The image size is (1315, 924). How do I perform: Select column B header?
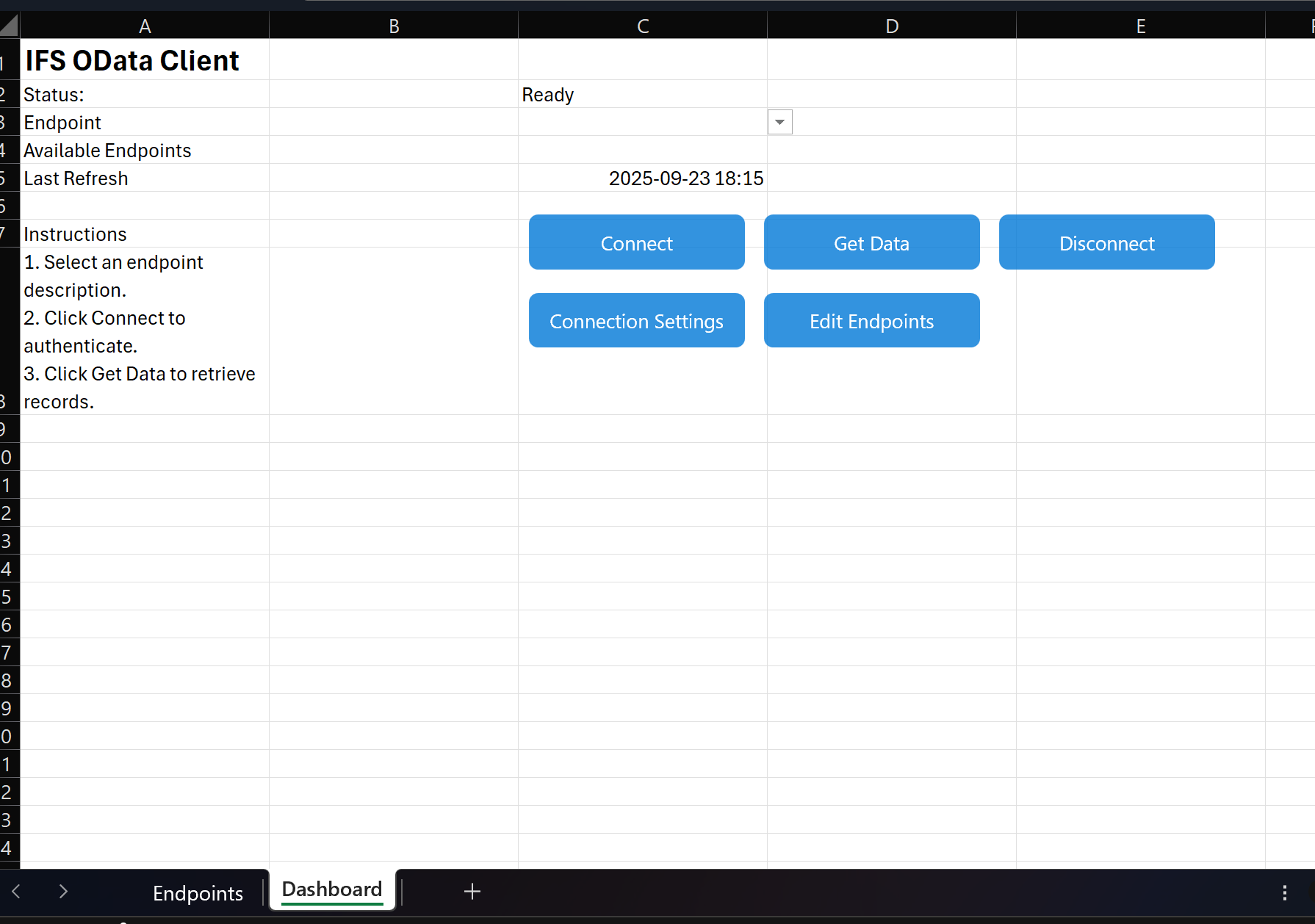[394, 26]
